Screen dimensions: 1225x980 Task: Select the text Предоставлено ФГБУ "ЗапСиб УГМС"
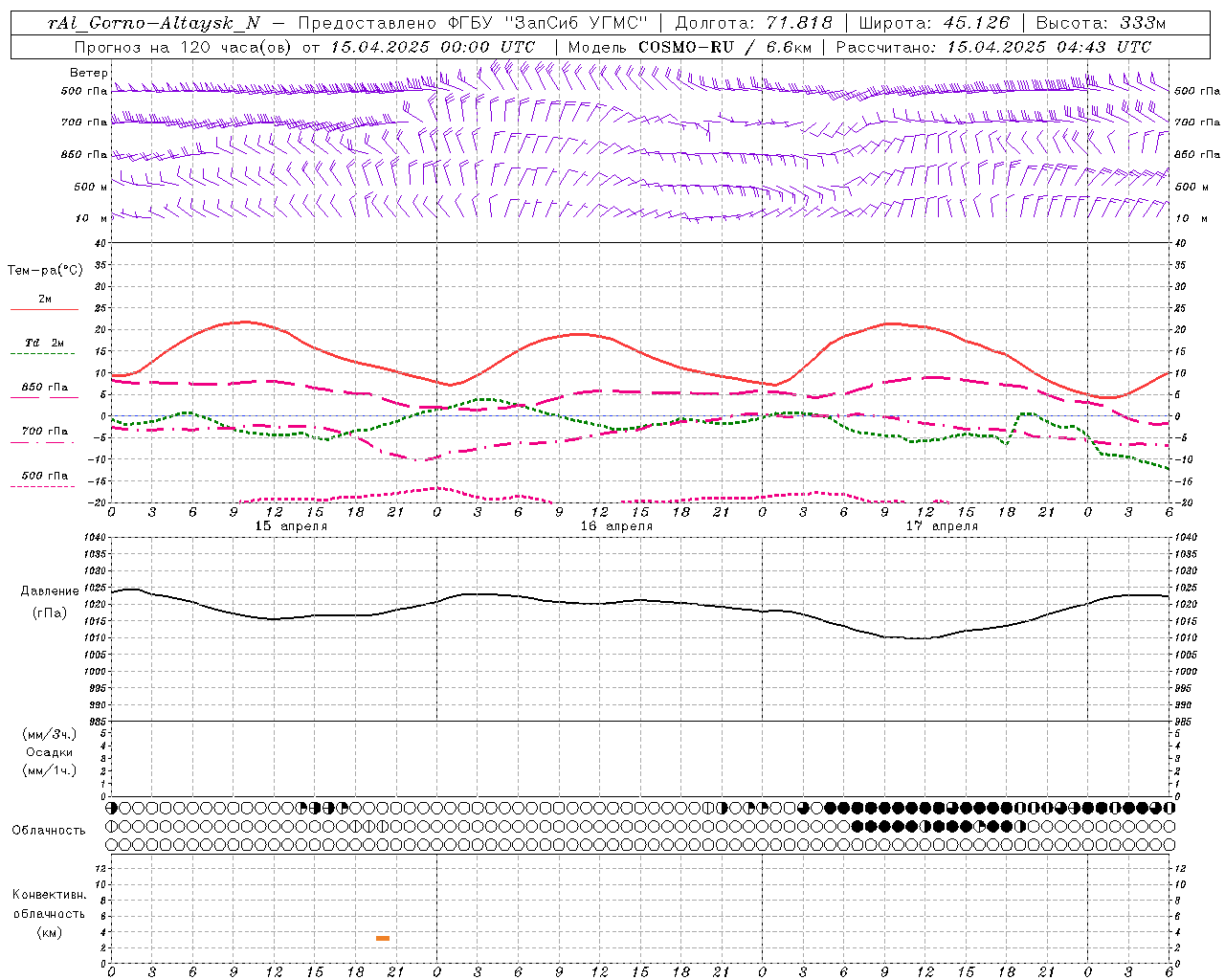click(473, 23)
